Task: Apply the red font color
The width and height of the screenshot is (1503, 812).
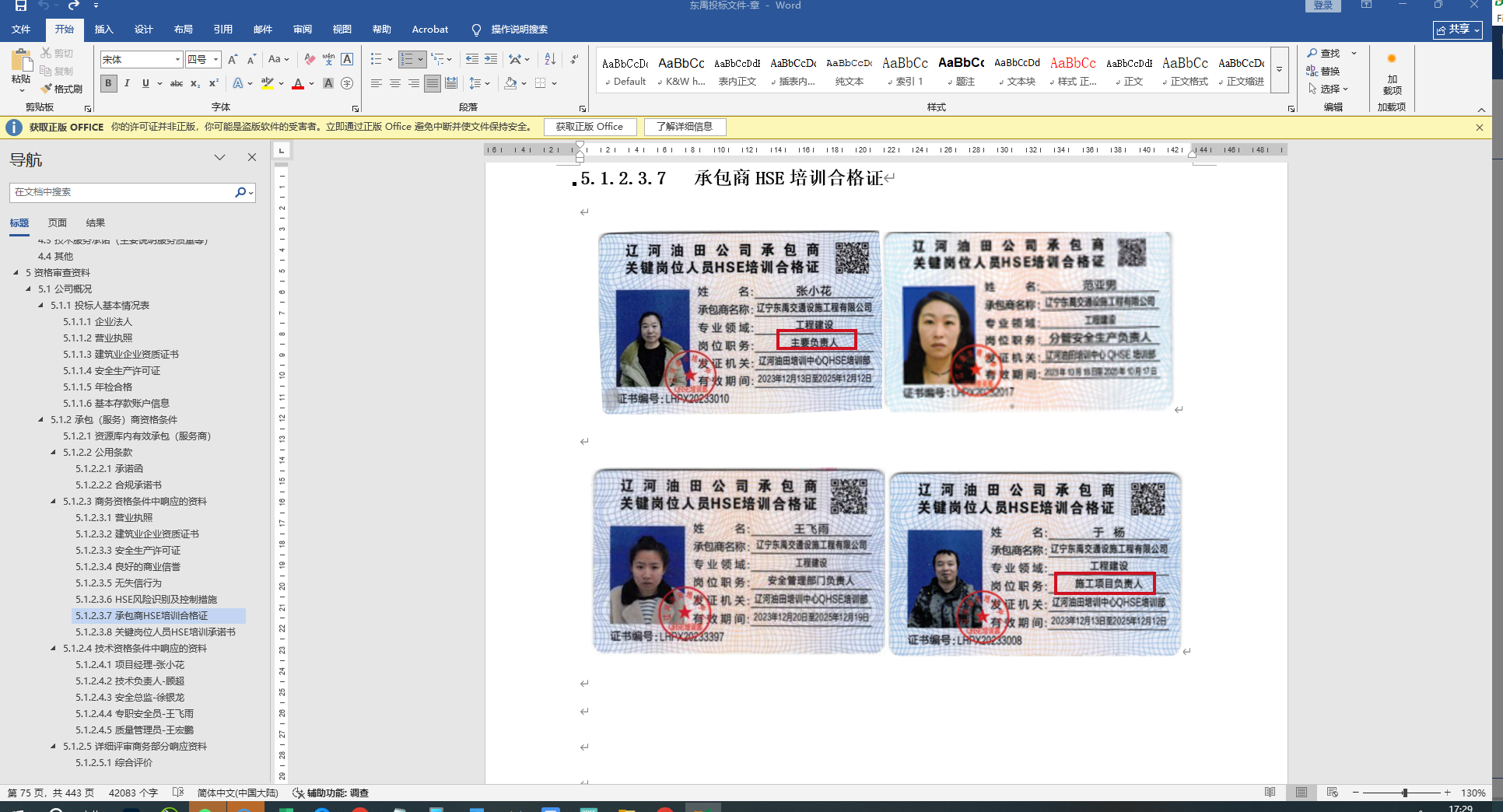Action: (298, 83)
